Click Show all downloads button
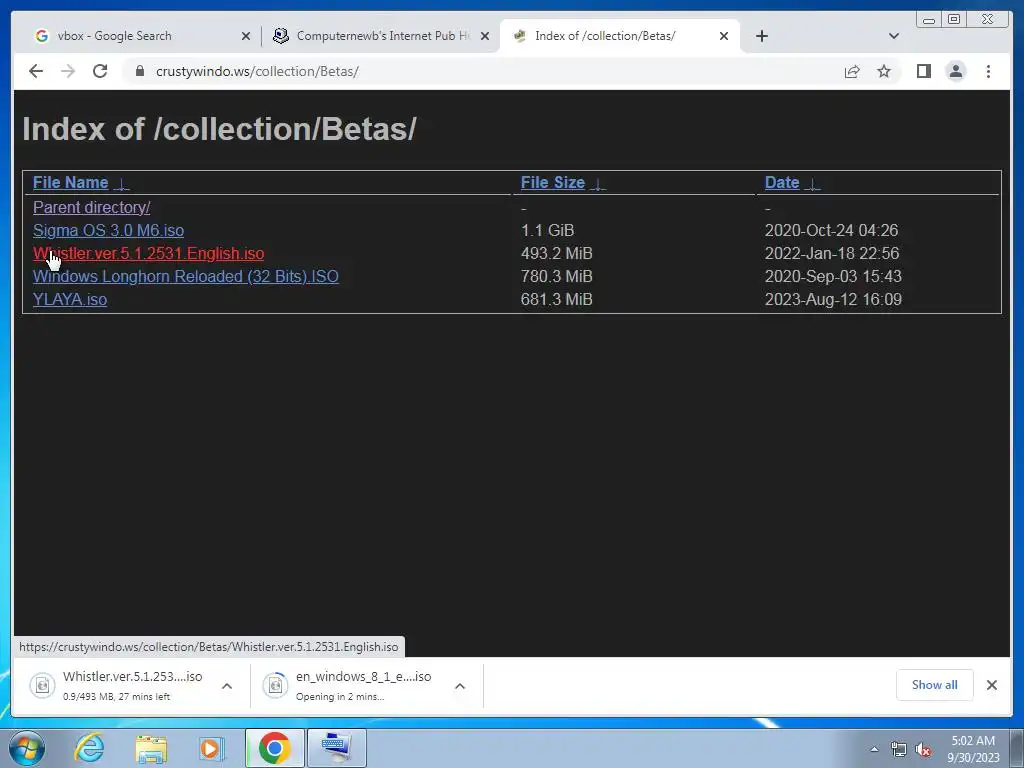The image size is (1024, 768). (x=935, y=684)
